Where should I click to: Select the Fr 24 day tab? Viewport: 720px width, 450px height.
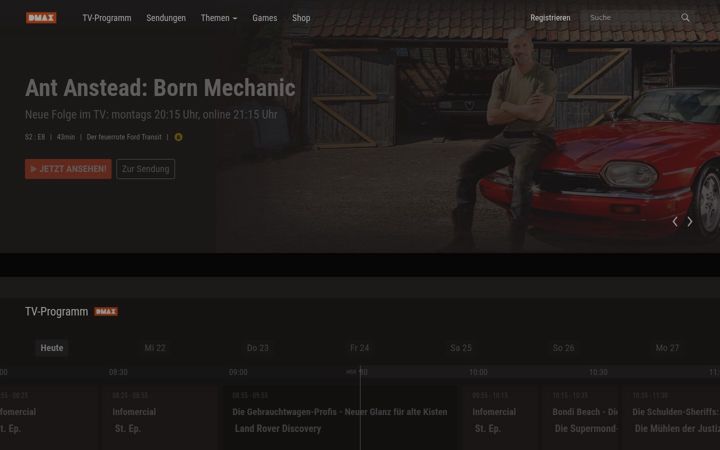[360, 348]
